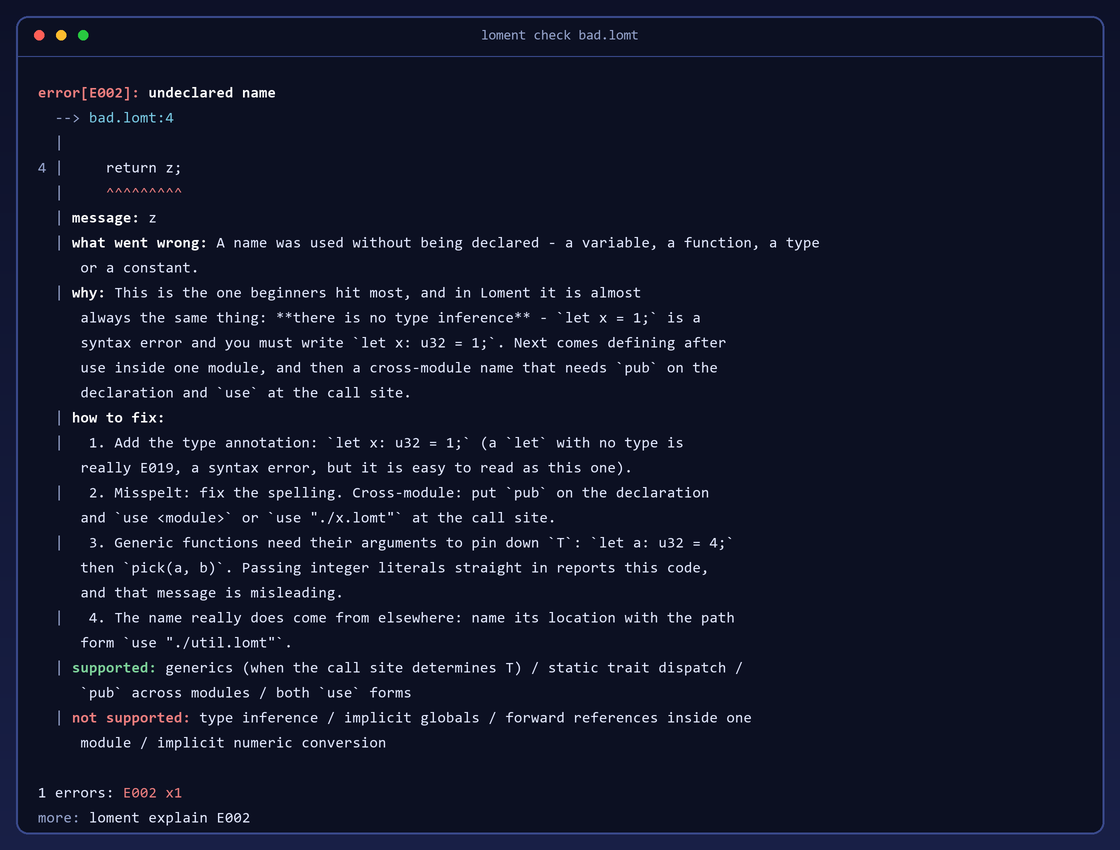1120x850 pixels.
Task: Click fix step 3 'Generic functions need their arguments'
Action: pyautogui.click(x=411, y=543)
